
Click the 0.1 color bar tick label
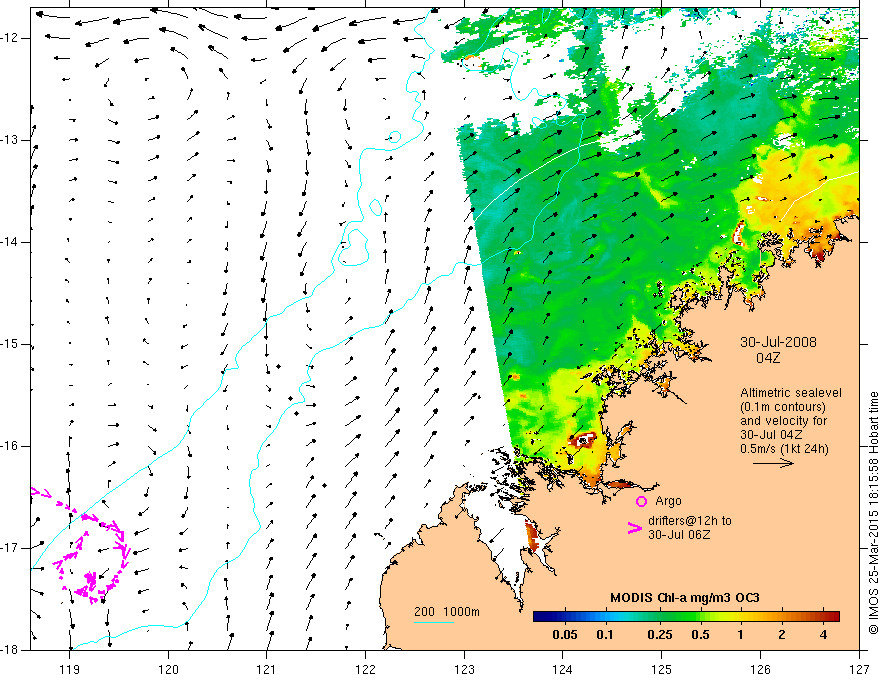tap(604, 635)
